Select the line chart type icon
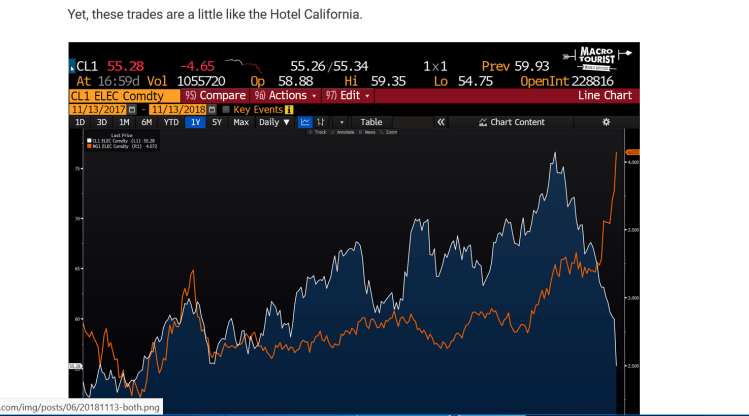Screen dimensions: 749x416 coord(306,122)
